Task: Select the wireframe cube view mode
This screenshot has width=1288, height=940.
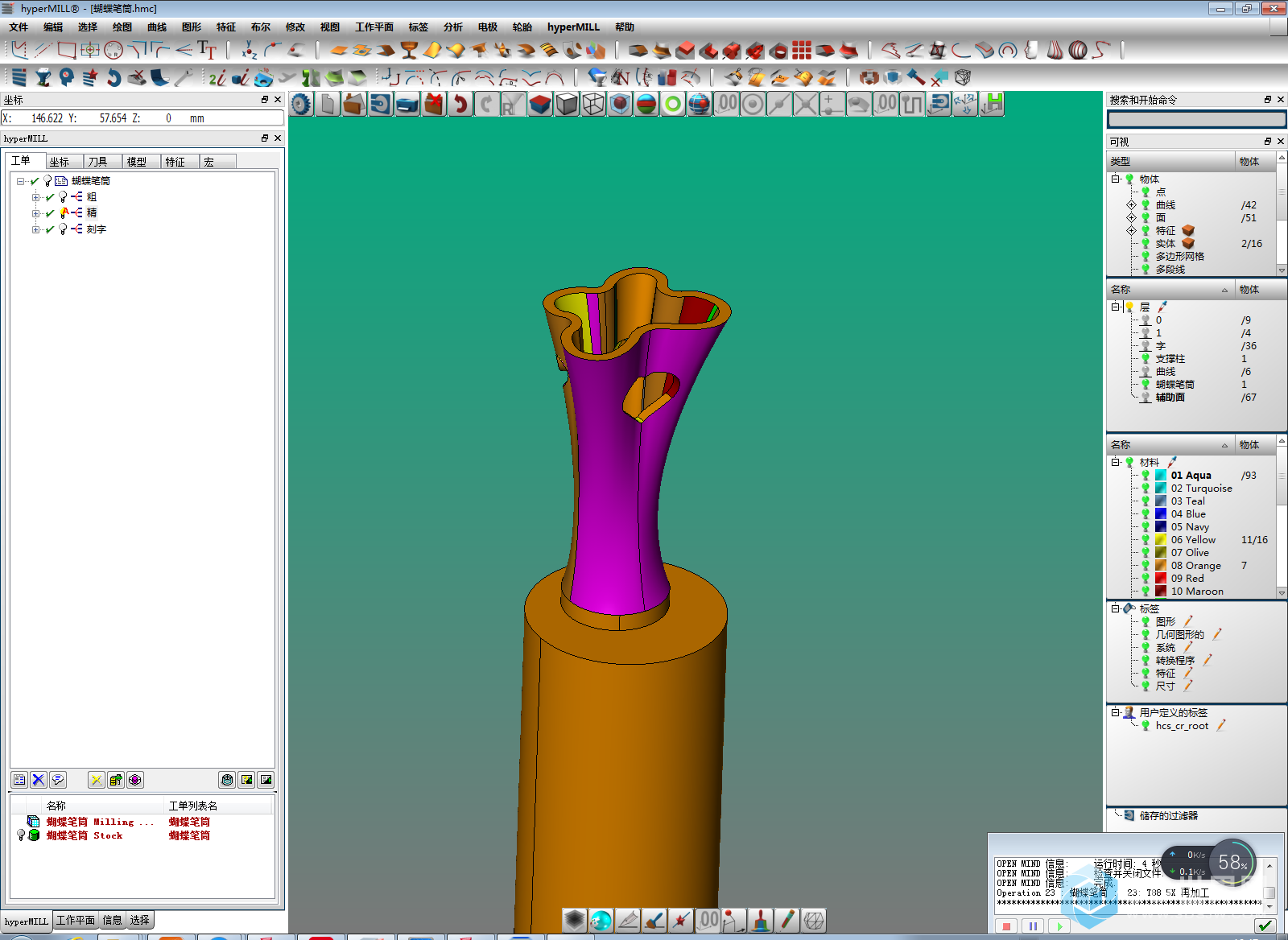Action: pyautogui.click(x=593, y=104)
